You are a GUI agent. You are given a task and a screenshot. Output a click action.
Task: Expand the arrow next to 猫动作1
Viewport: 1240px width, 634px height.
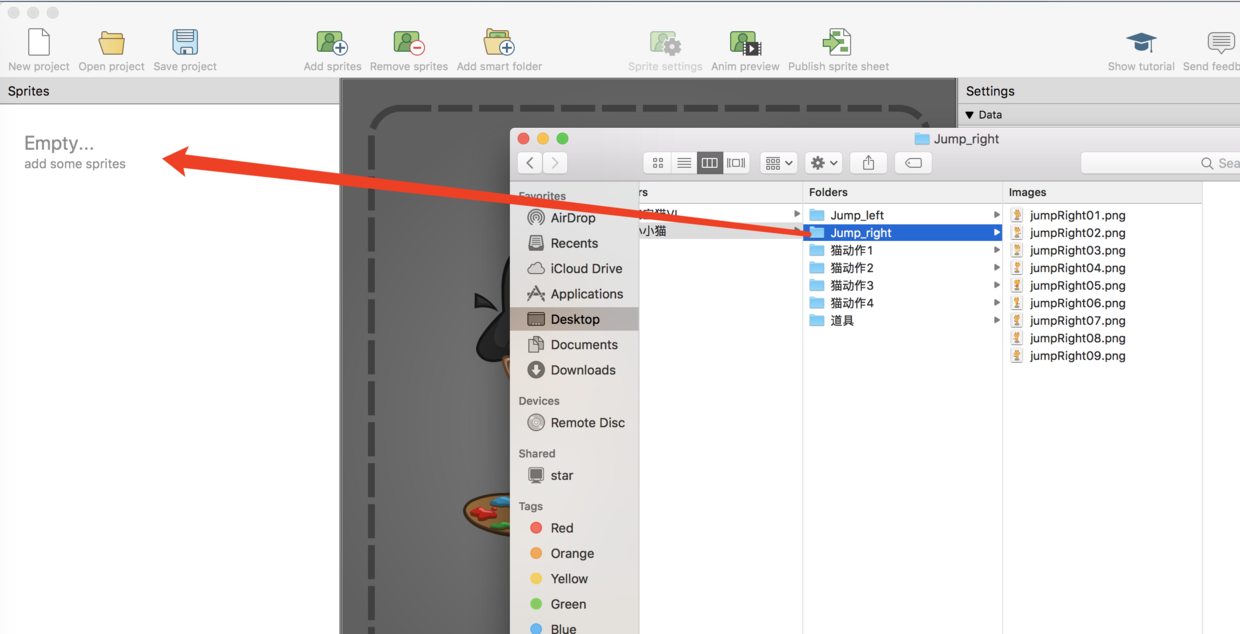click(996, 250)
